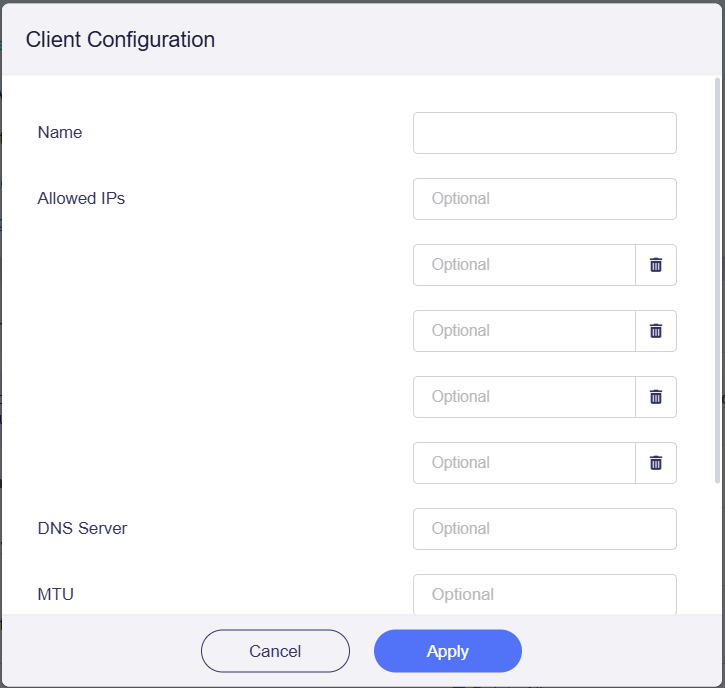Focus the fourth Allowed IPs text box

click(524, 397)
